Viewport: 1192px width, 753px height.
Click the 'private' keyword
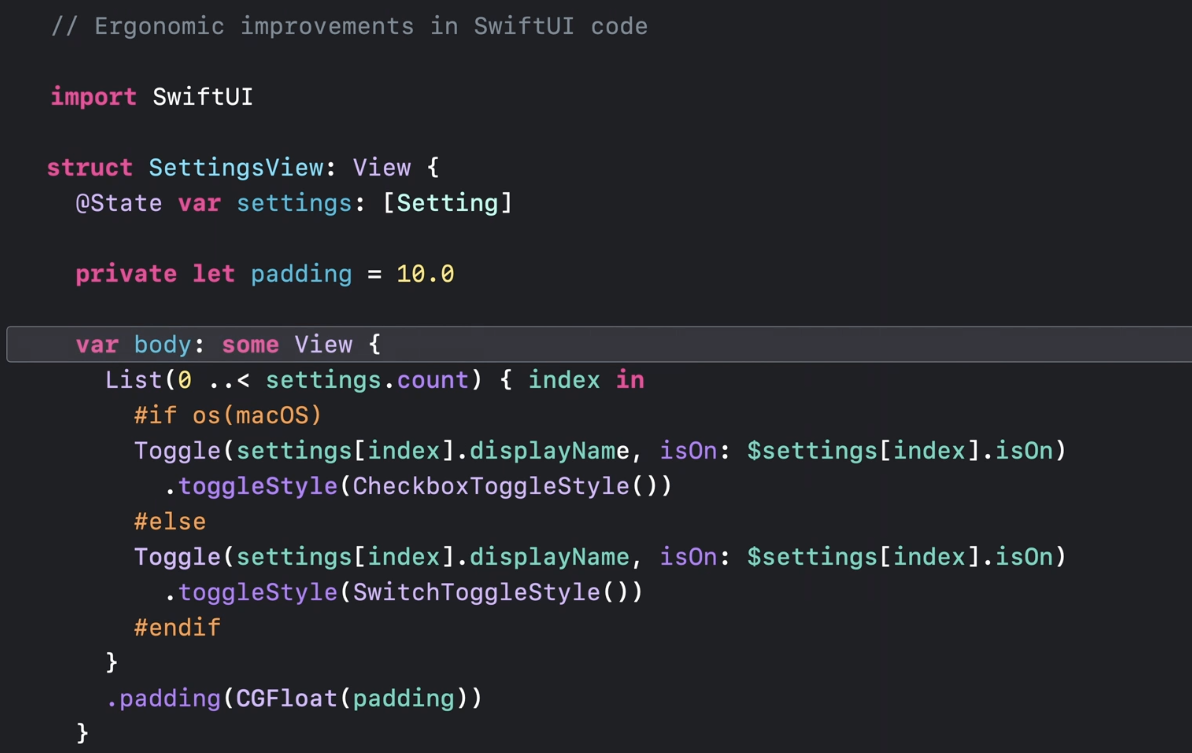pos(126,274)
